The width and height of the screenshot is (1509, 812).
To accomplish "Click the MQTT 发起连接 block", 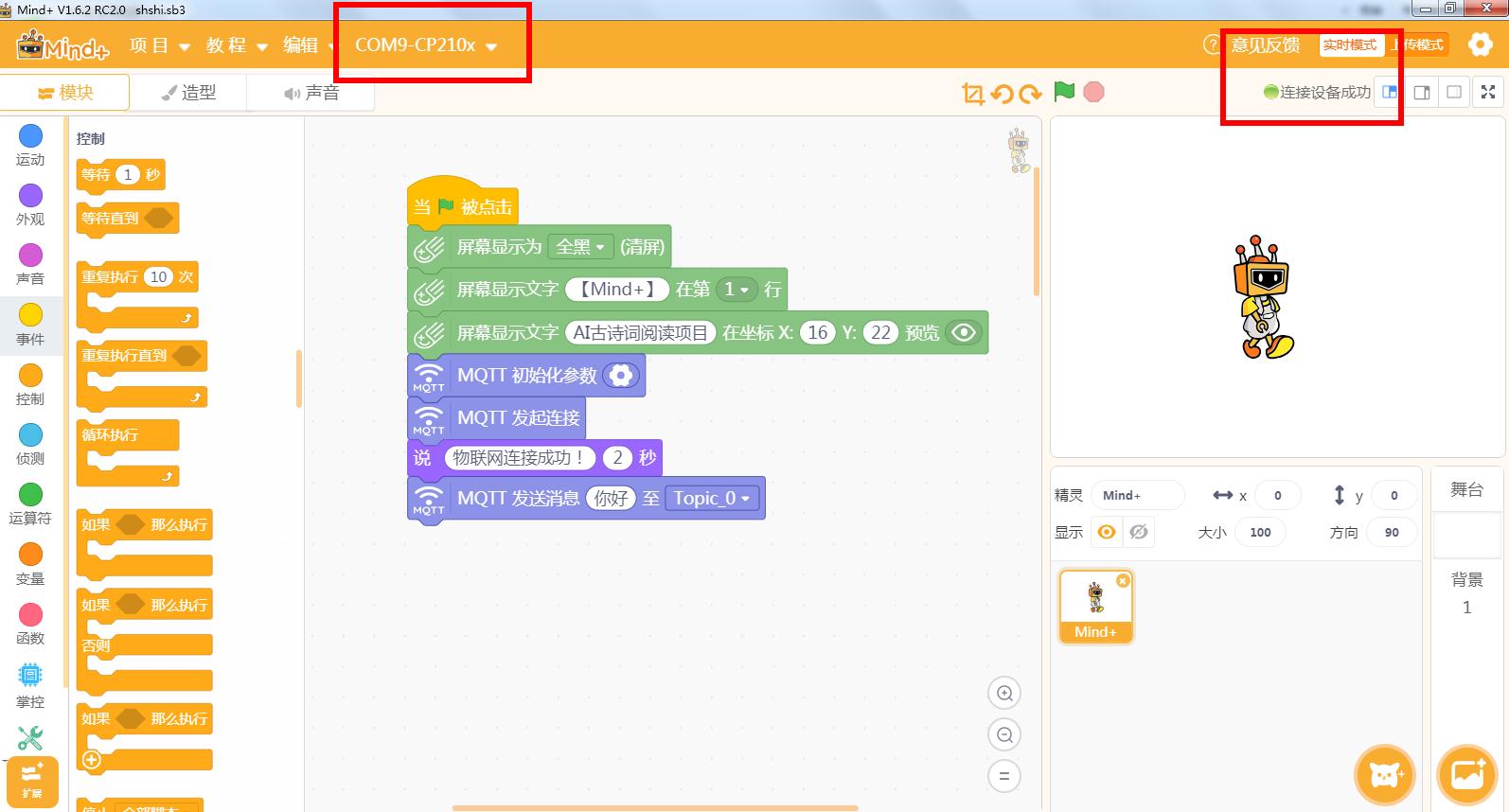I will click(497, 417).
